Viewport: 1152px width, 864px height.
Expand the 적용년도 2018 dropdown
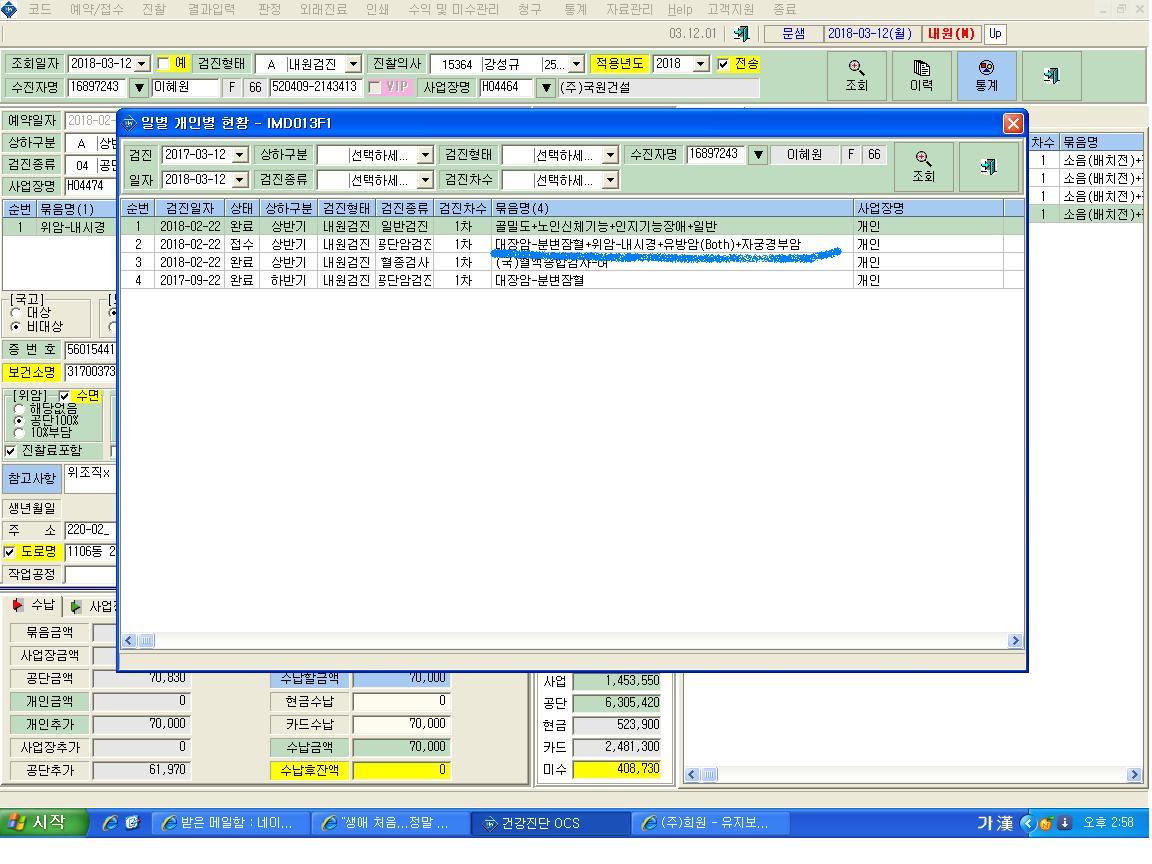click(x=701, y=64)
